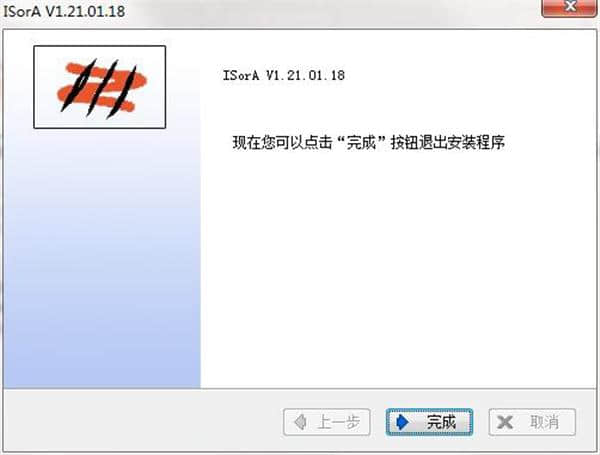
Task: Select the 上一步 back button
Action: pyautogui.click(x=327, y=422)
